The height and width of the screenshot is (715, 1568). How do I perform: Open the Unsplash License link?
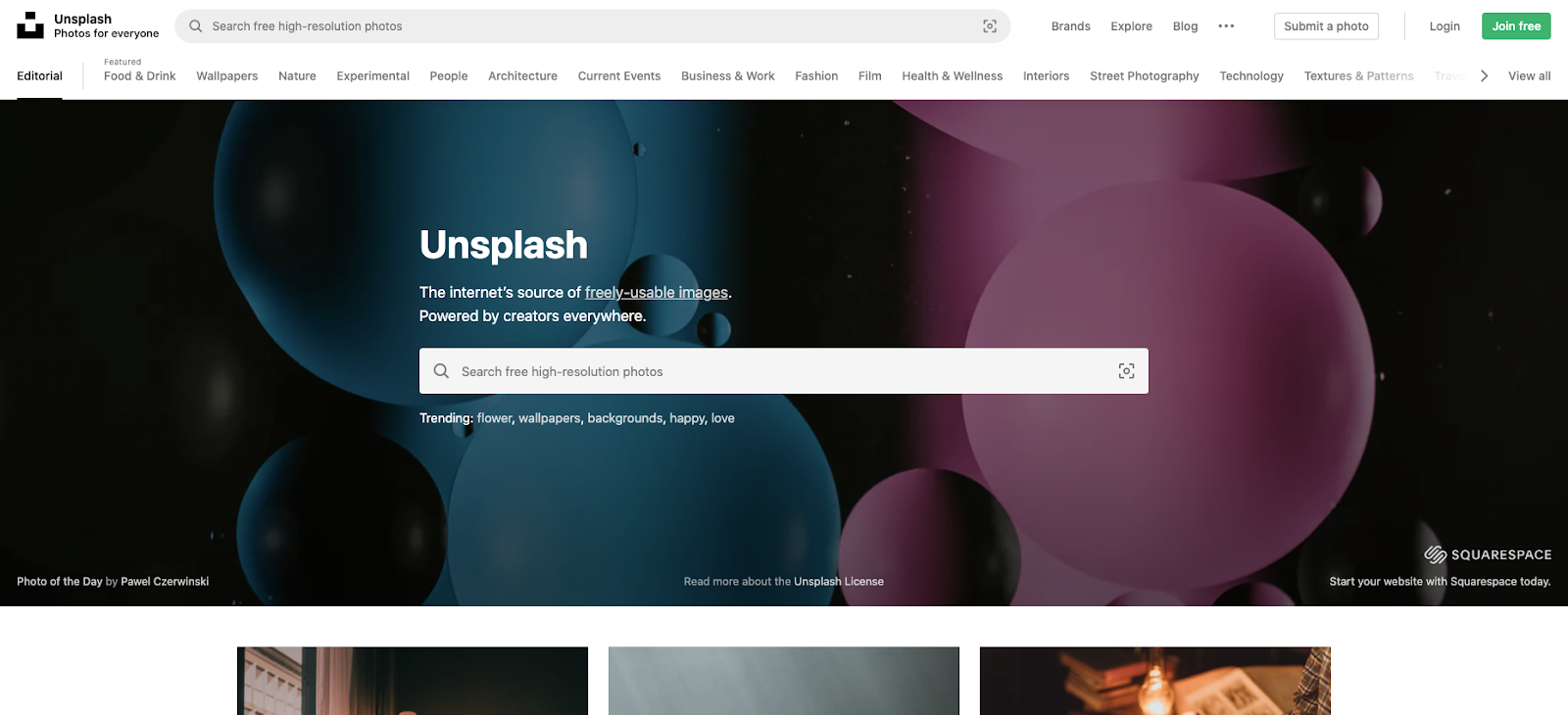(839, 582)
